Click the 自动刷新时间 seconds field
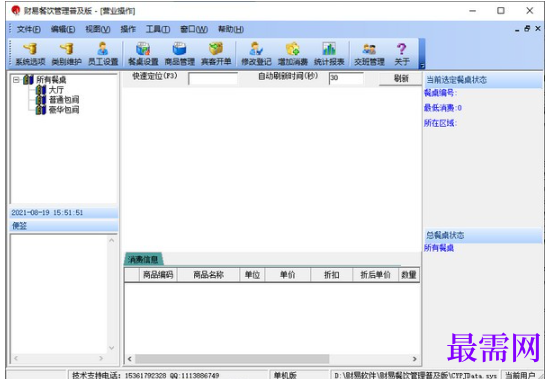 346,78
